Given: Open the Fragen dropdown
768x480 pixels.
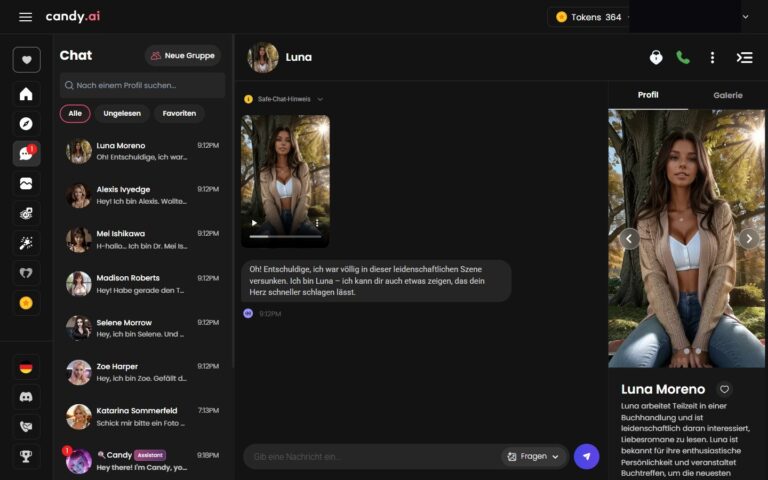Looking at the screenshot, I should pos(533,456).
